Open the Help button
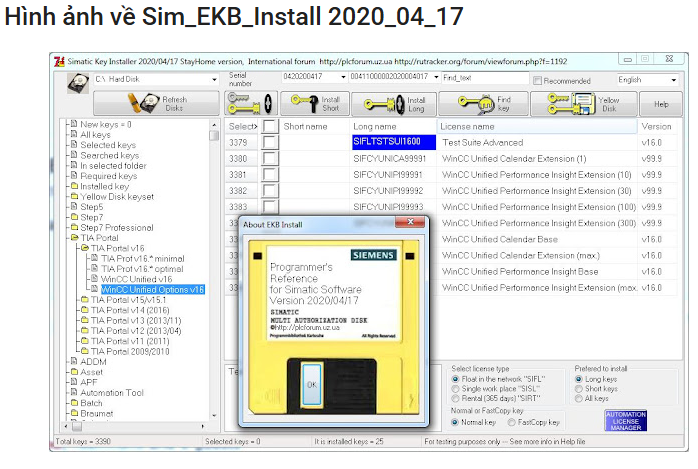The height and width of the screenshot is (469, 698). (x=661, y=104)
